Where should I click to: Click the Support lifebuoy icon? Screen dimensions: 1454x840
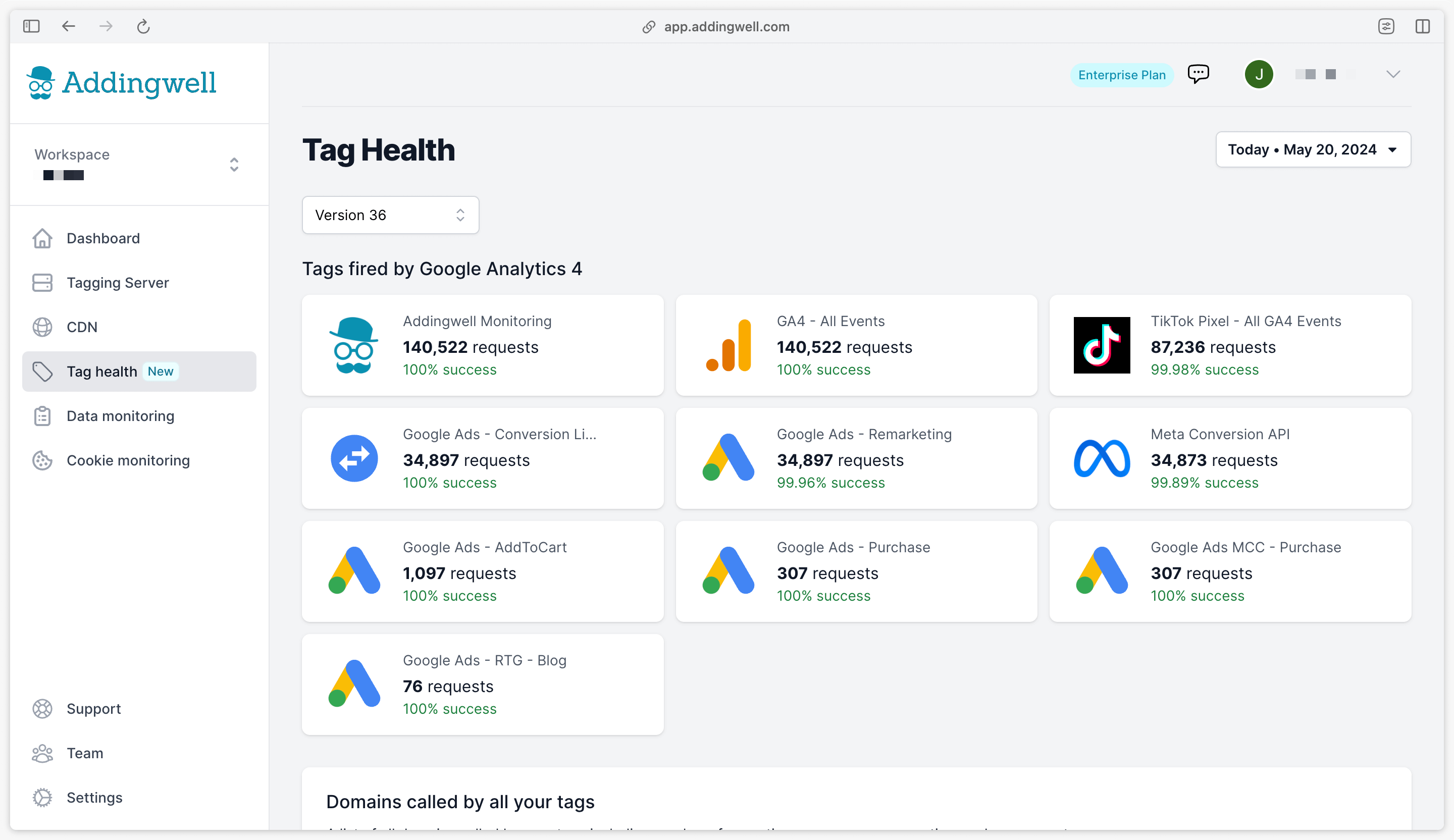coord(42,708)
